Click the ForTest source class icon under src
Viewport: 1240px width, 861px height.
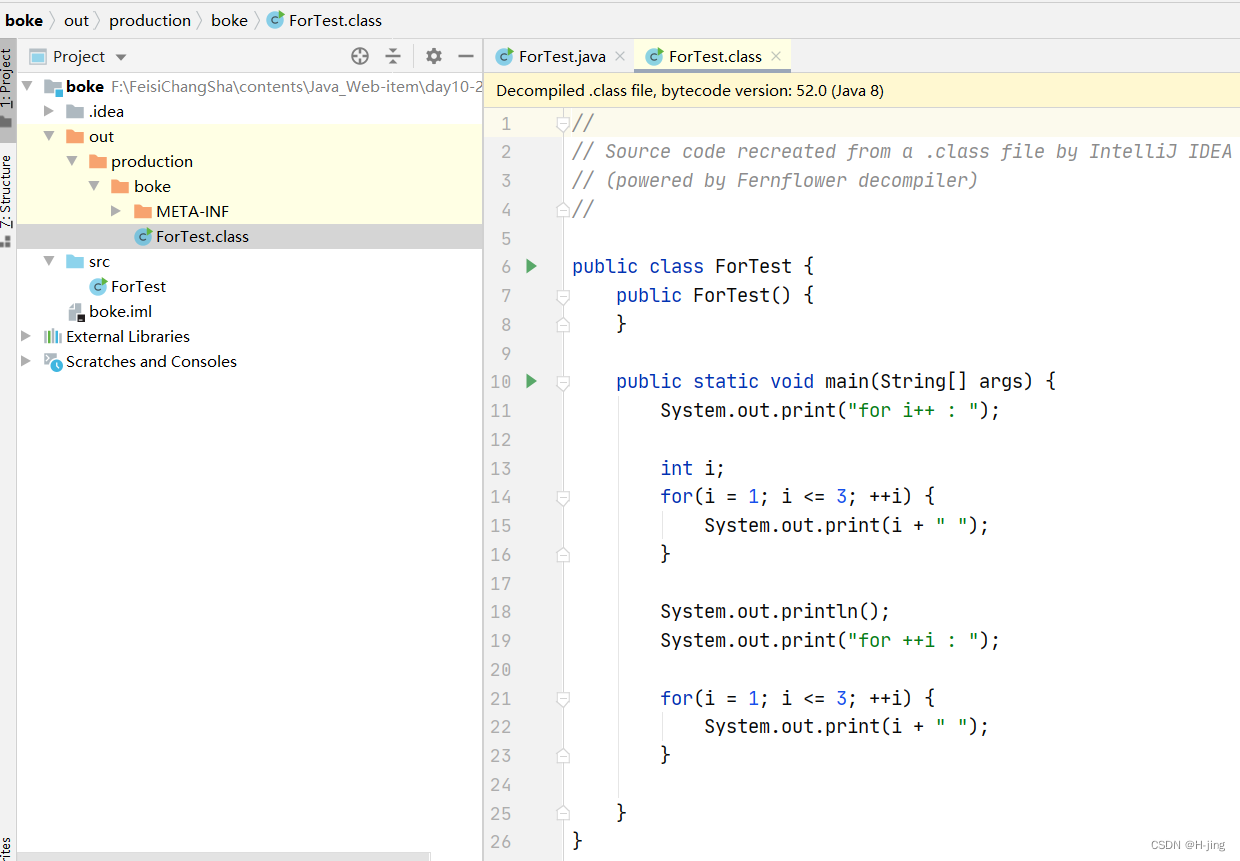pos(98,286)
